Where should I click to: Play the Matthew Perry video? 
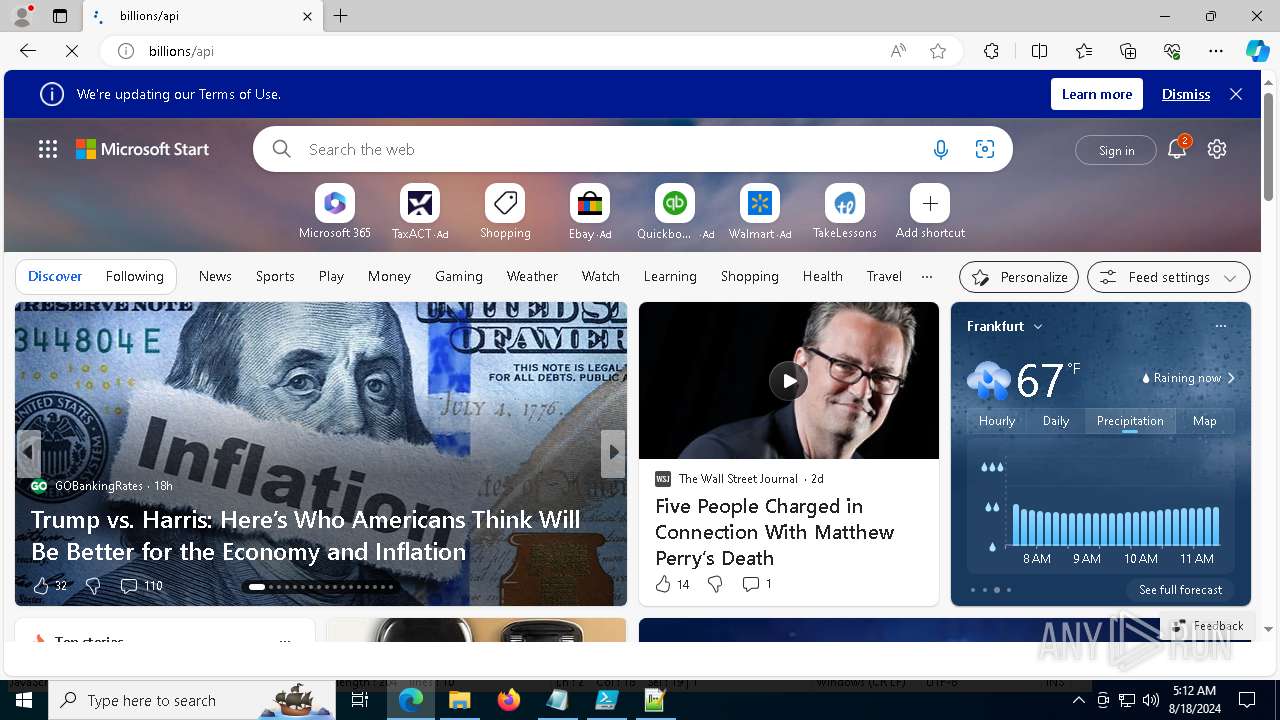click(x=788, y=380)
